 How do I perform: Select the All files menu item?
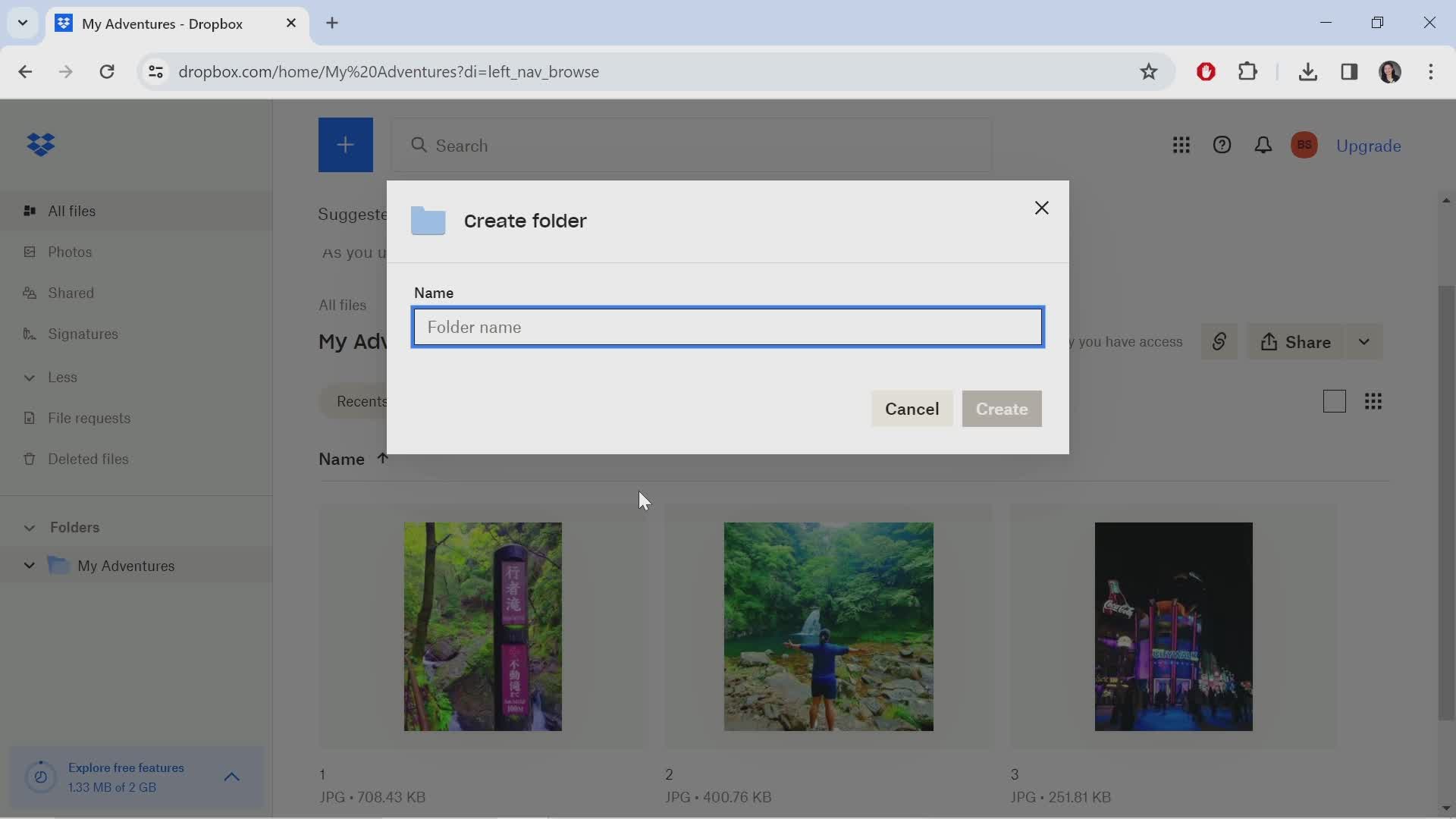click(72, 210)
